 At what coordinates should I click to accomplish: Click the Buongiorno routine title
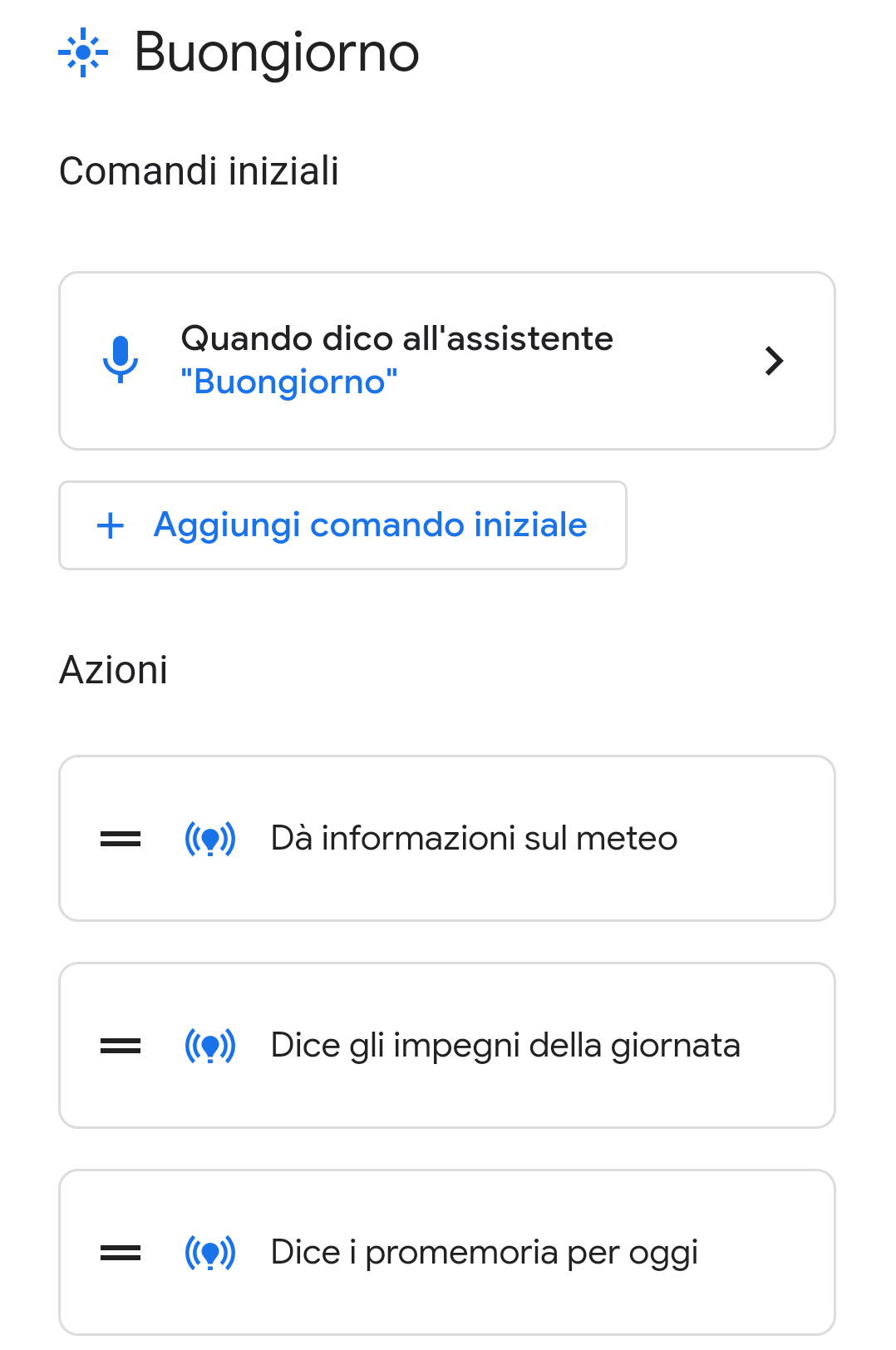pos(276,52)
